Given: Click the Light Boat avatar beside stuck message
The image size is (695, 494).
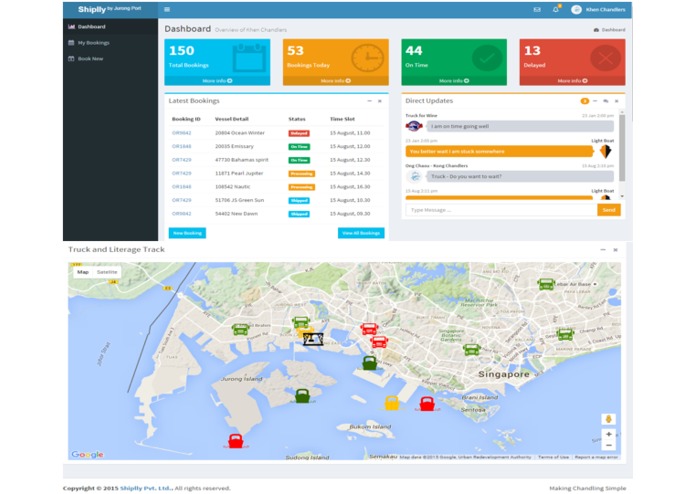Looking at the screenshot, I should tap(605, 151).
